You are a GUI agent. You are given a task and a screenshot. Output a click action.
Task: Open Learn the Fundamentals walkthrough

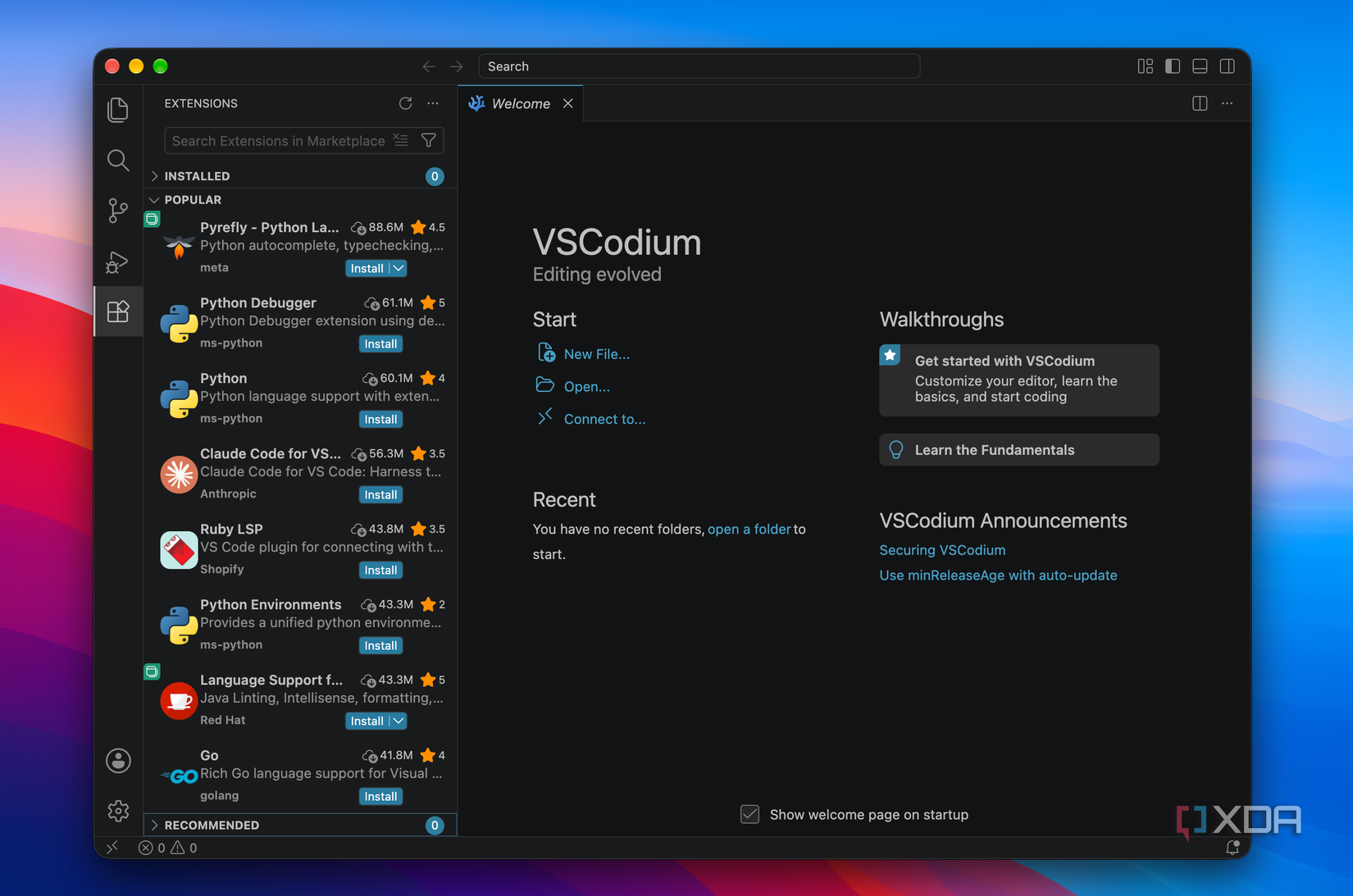[1019, 450]
